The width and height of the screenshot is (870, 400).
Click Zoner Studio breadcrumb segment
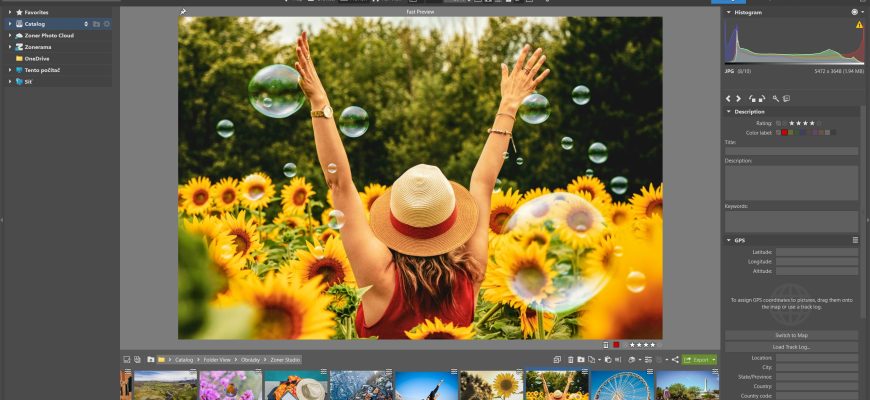click(285, 360)
